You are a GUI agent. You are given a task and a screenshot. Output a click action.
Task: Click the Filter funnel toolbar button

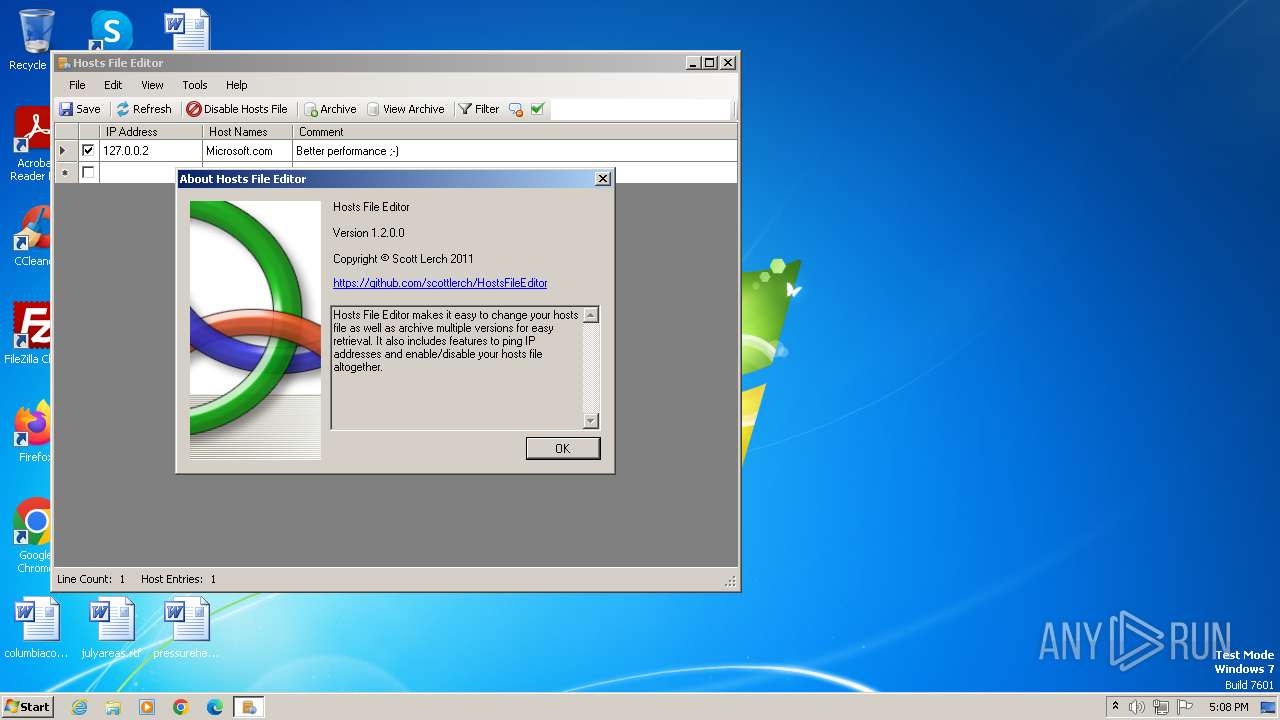(x=479, y=109)
